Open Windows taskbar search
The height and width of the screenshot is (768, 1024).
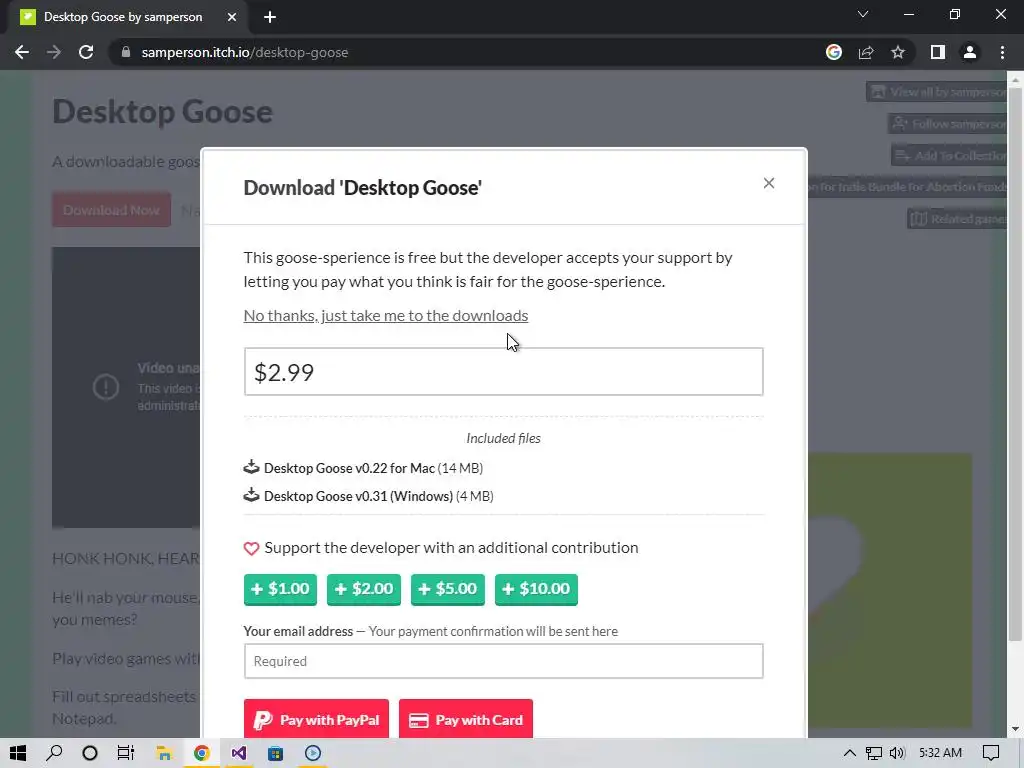[x=54, y=753]
